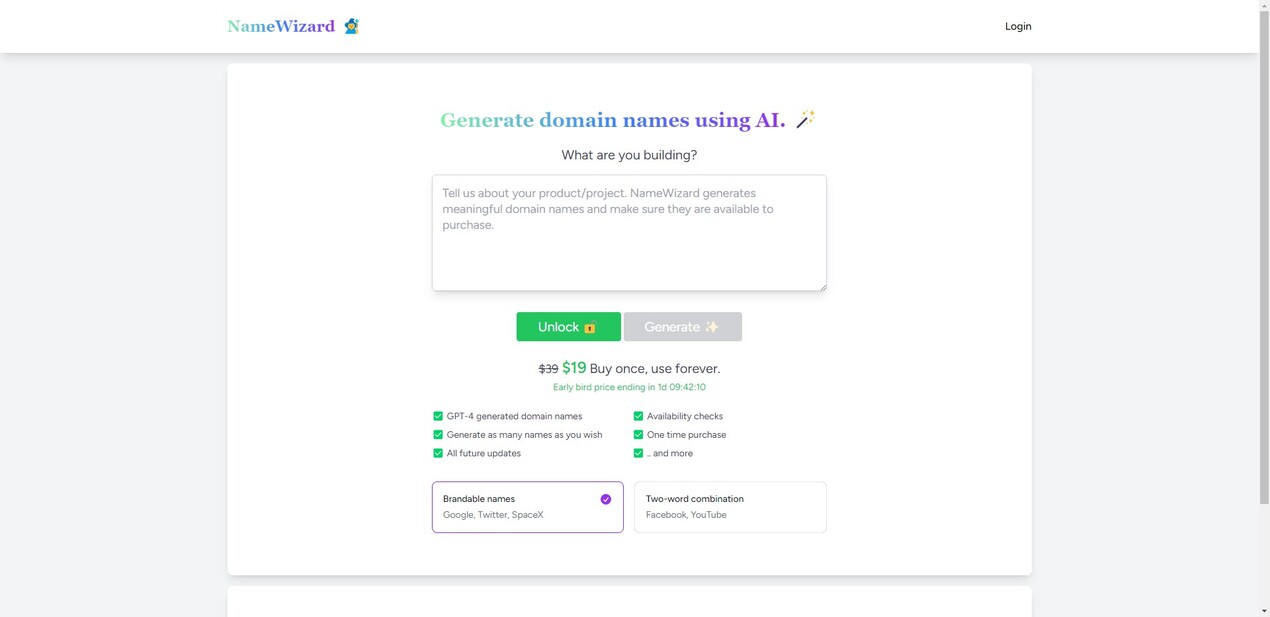Click the green check beside '... and more'

[x=638, y=453]
